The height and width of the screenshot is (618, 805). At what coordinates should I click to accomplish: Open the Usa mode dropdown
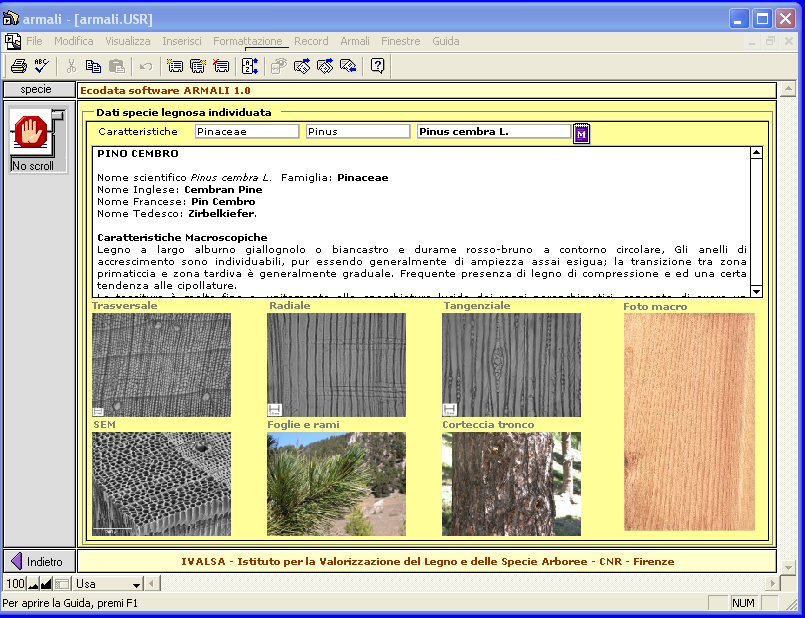click(x=108, y=584)
